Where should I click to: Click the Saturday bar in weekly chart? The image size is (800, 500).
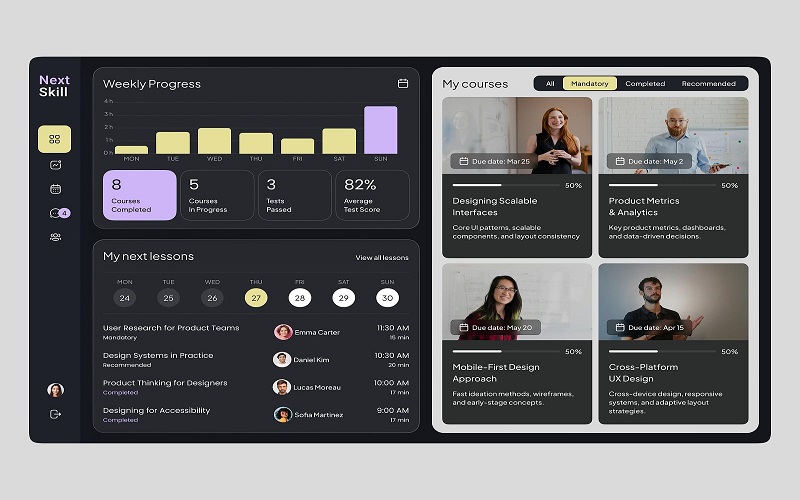click(x=339, y=141)
